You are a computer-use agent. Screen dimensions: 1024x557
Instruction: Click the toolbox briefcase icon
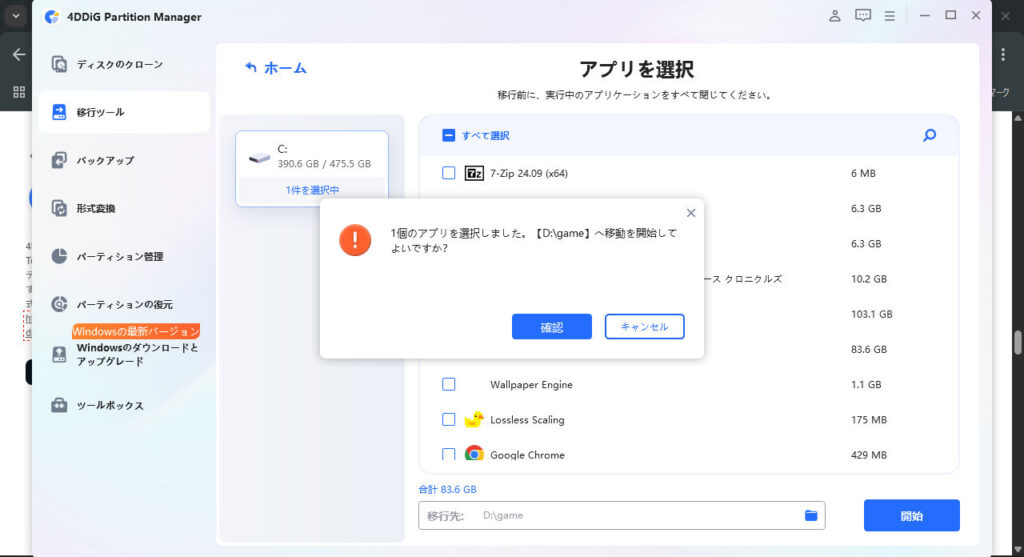pyautogui.click(x=59, y=405)
